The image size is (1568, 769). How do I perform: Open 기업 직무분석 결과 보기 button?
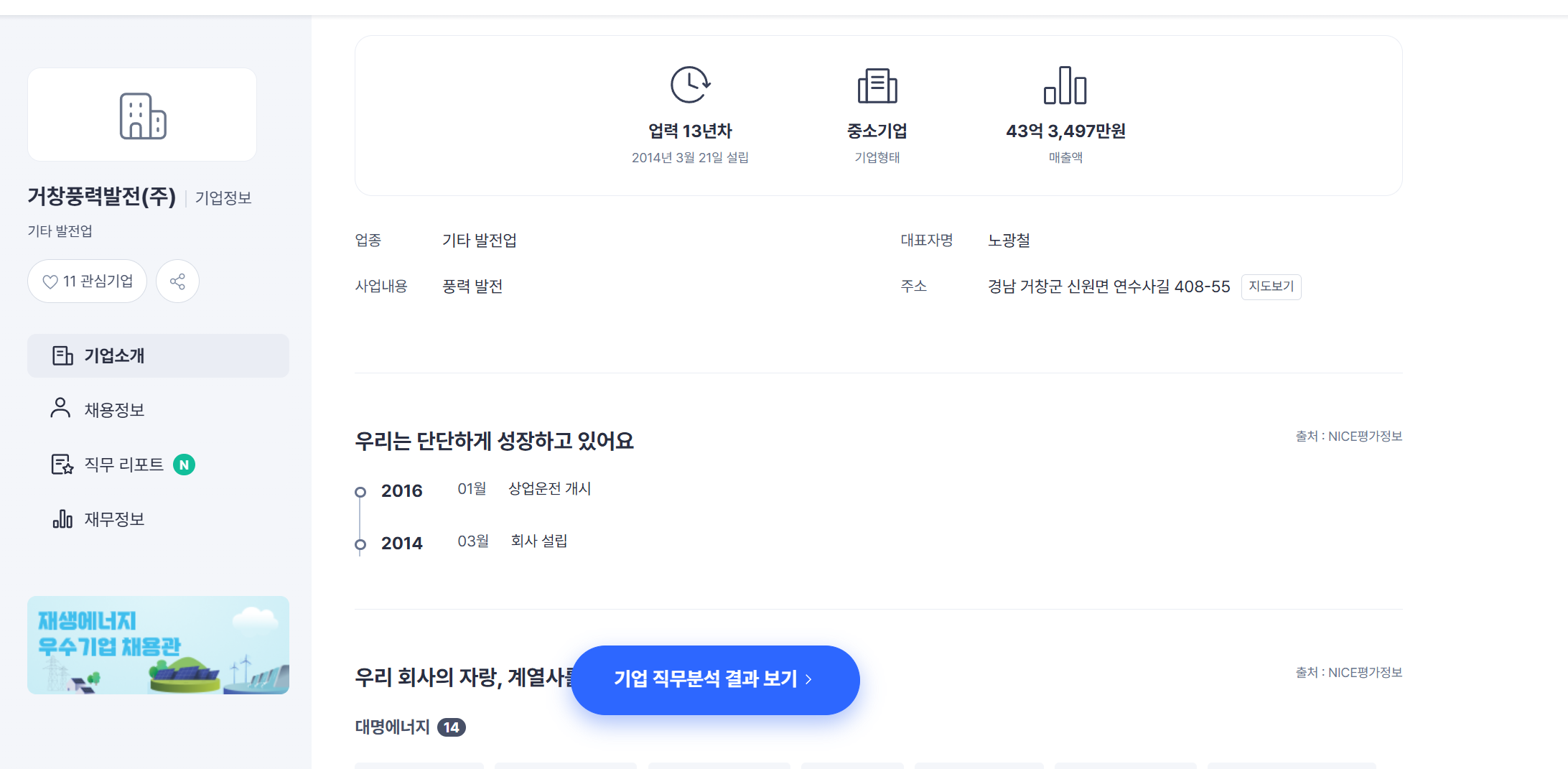pos(715,679)
